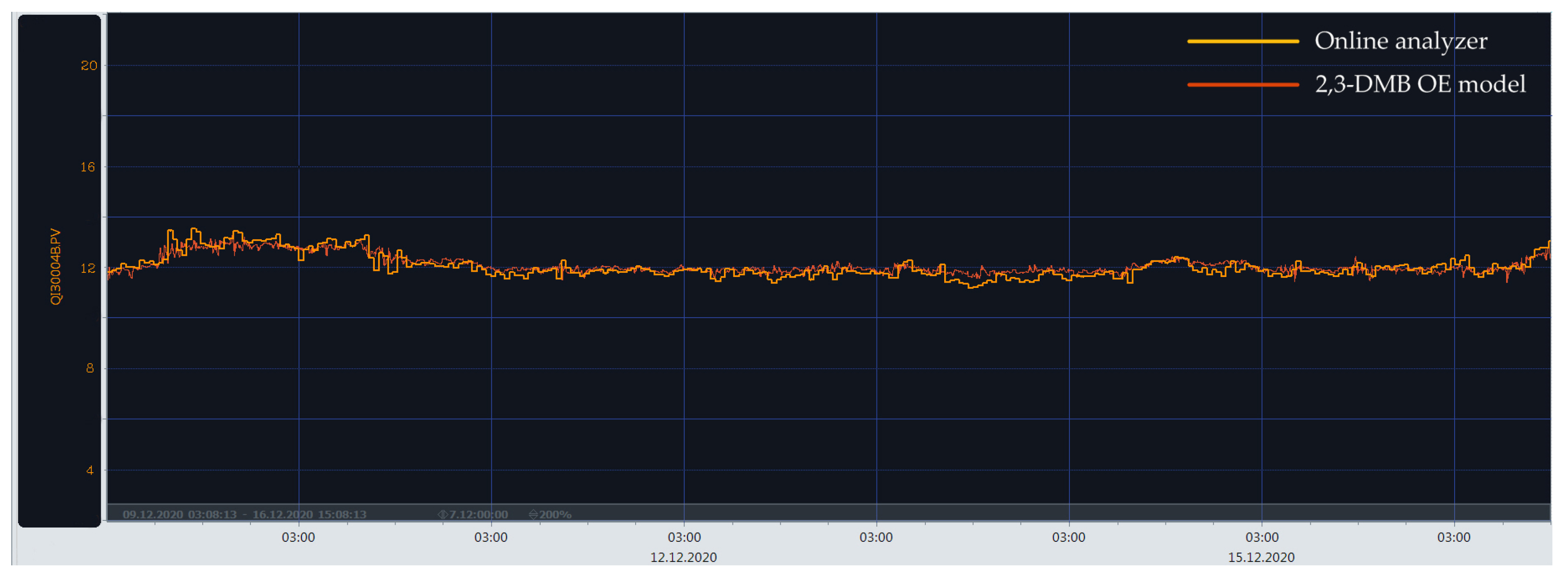This screenshot has height=580, width=1568.
Task: Click the 7.12:00:00 time span value
Action: tap(478, 515)
